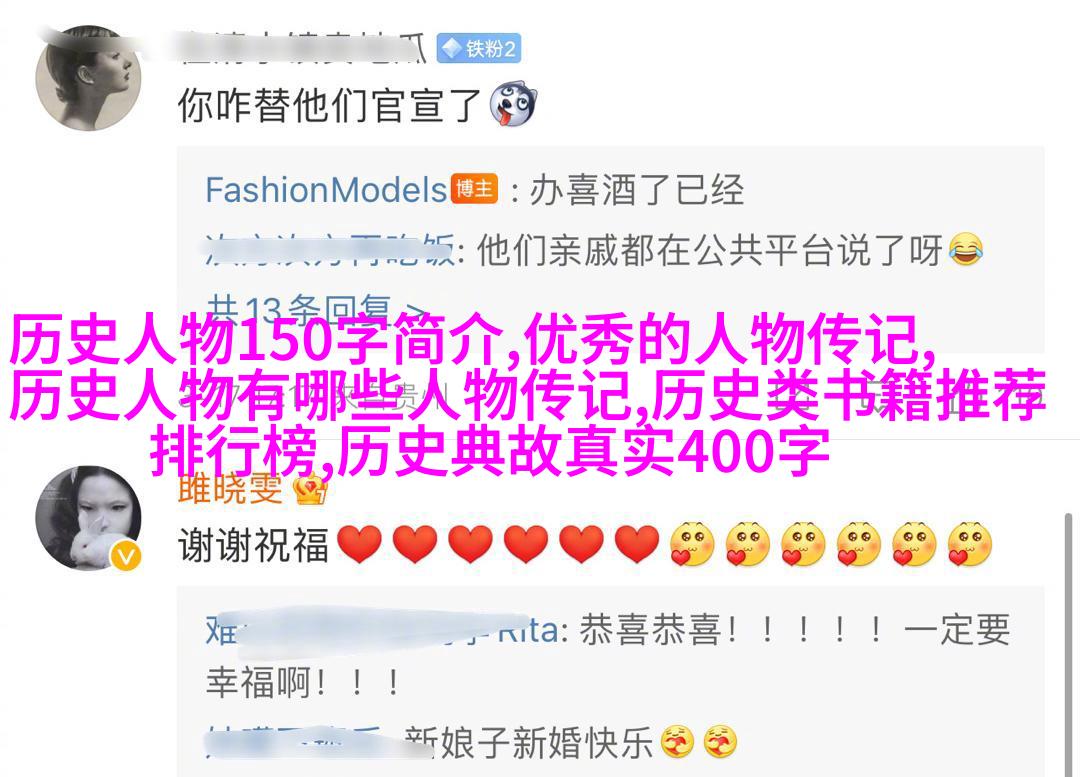Viewport: 1080px width, 777px height.
Task: Click the first red heart emoji
Action: click(x=359, y=544)
